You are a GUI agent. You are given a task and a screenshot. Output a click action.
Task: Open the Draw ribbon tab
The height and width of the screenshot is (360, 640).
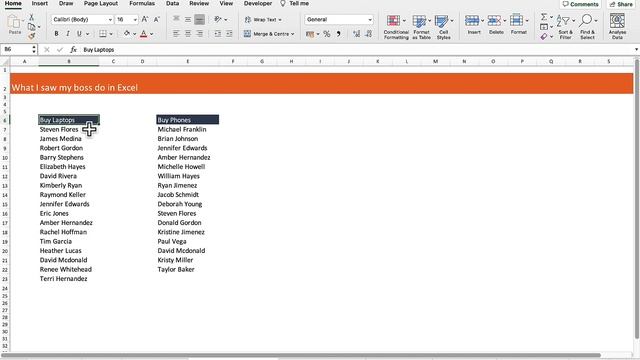click(x=66, y=3)
